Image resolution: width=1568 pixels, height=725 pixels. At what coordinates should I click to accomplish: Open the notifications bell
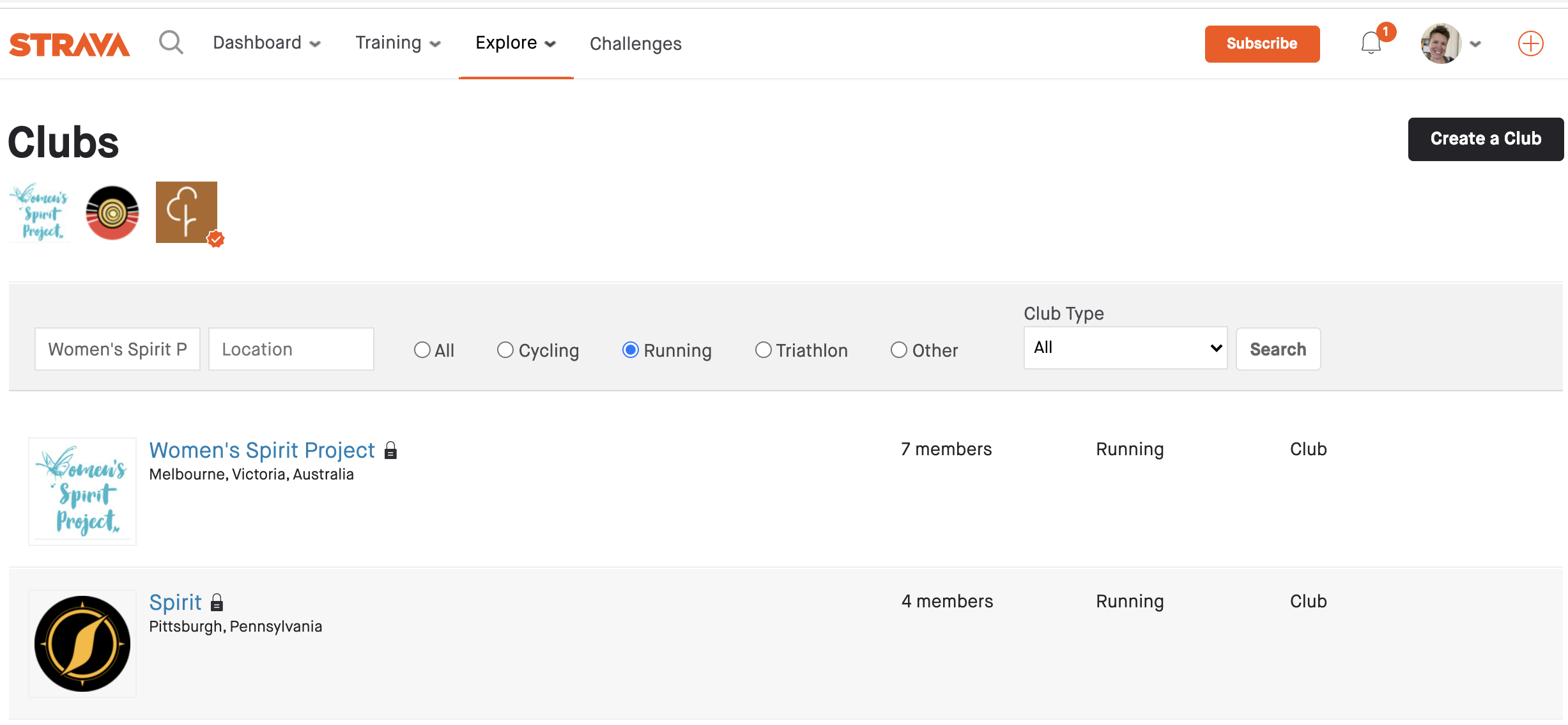[x=1371, y=43]
